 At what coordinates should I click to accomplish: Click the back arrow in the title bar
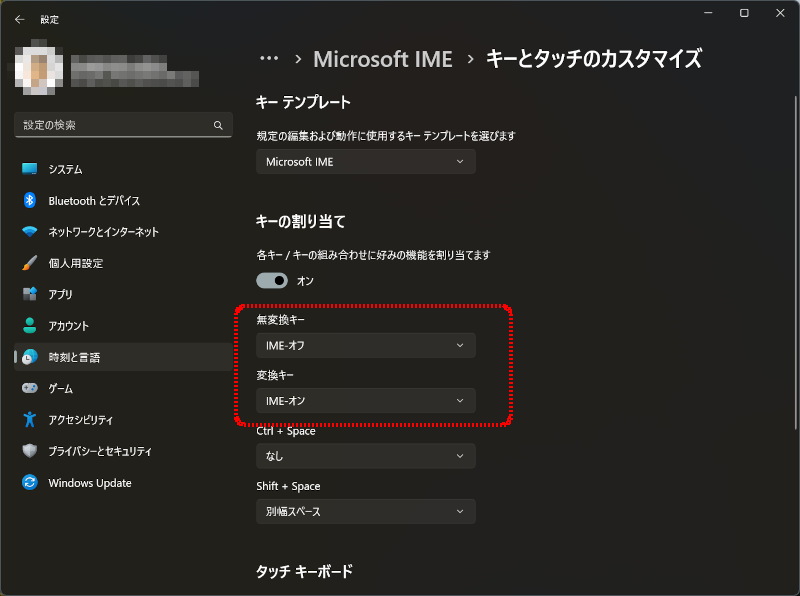point(20,19)
